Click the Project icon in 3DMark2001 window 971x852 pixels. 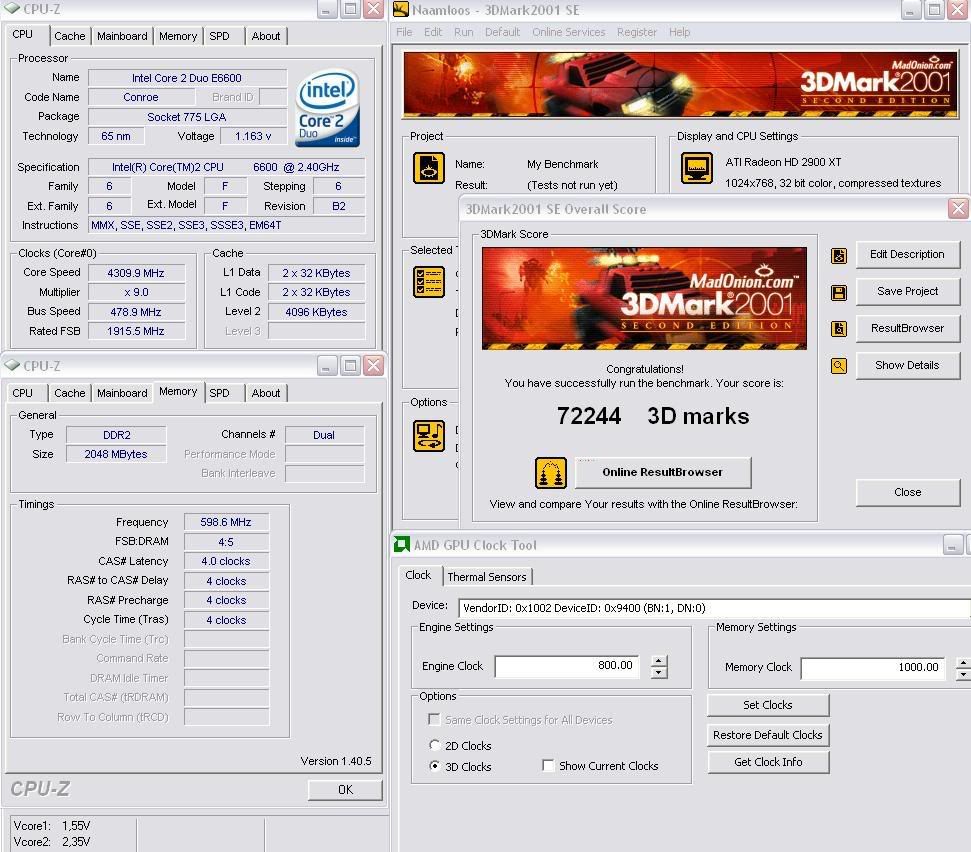pos(429,168)
